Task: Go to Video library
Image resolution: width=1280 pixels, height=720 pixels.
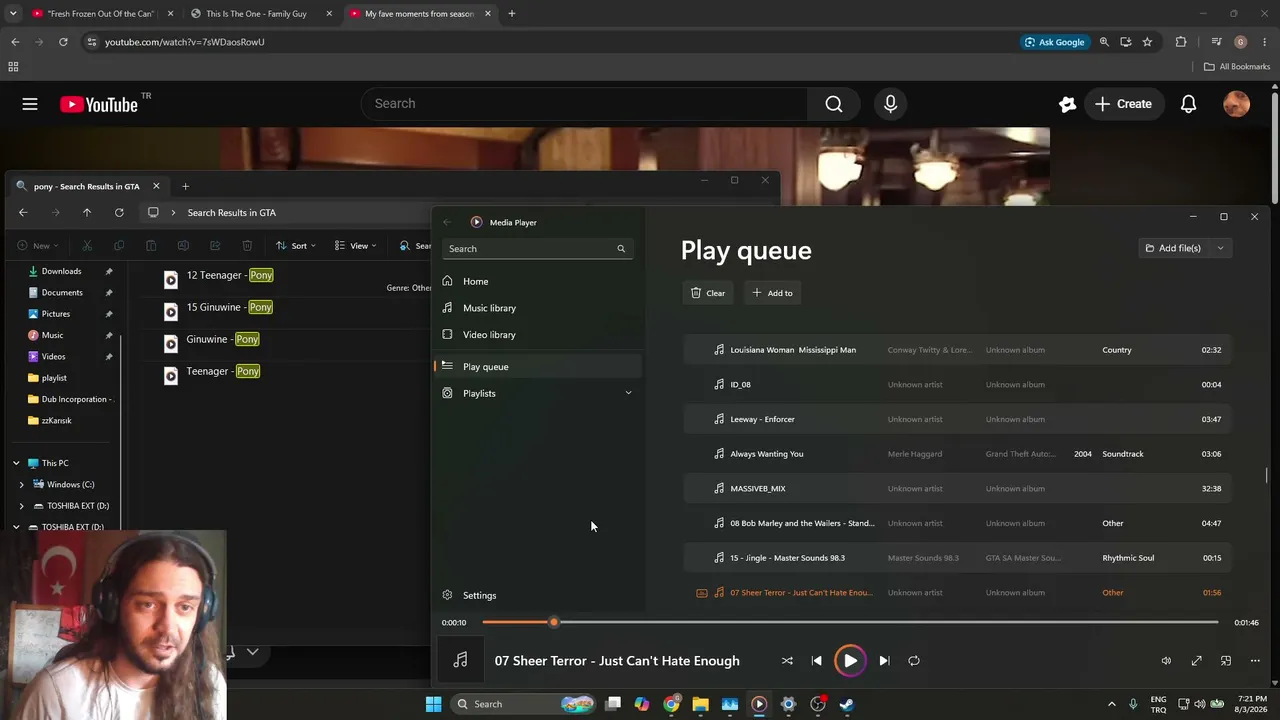Action: tap(538, 335)
